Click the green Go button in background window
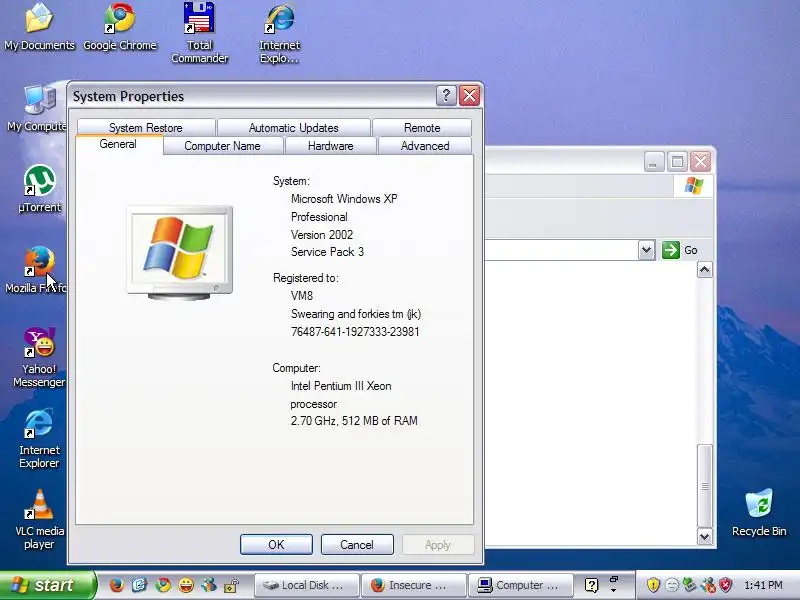This screenshot has width=800, height=600. pos(680,250)
